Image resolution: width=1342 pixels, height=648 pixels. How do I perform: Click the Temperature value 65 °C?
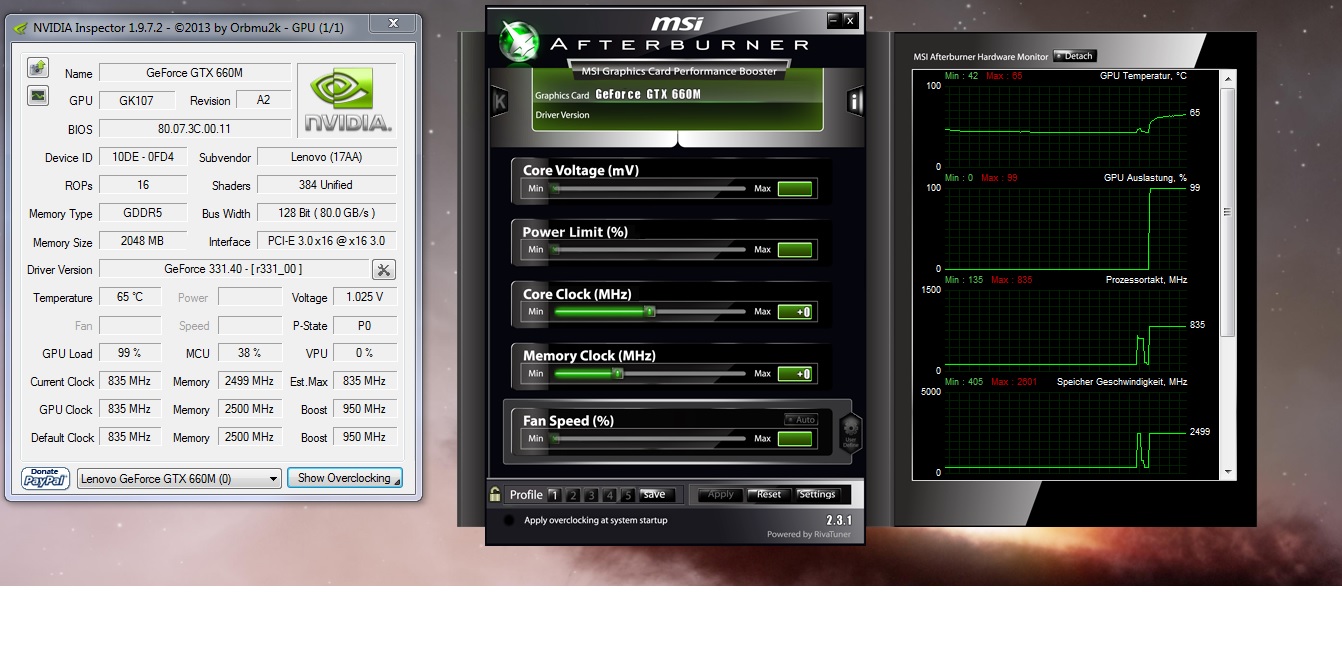pos(130,297)
